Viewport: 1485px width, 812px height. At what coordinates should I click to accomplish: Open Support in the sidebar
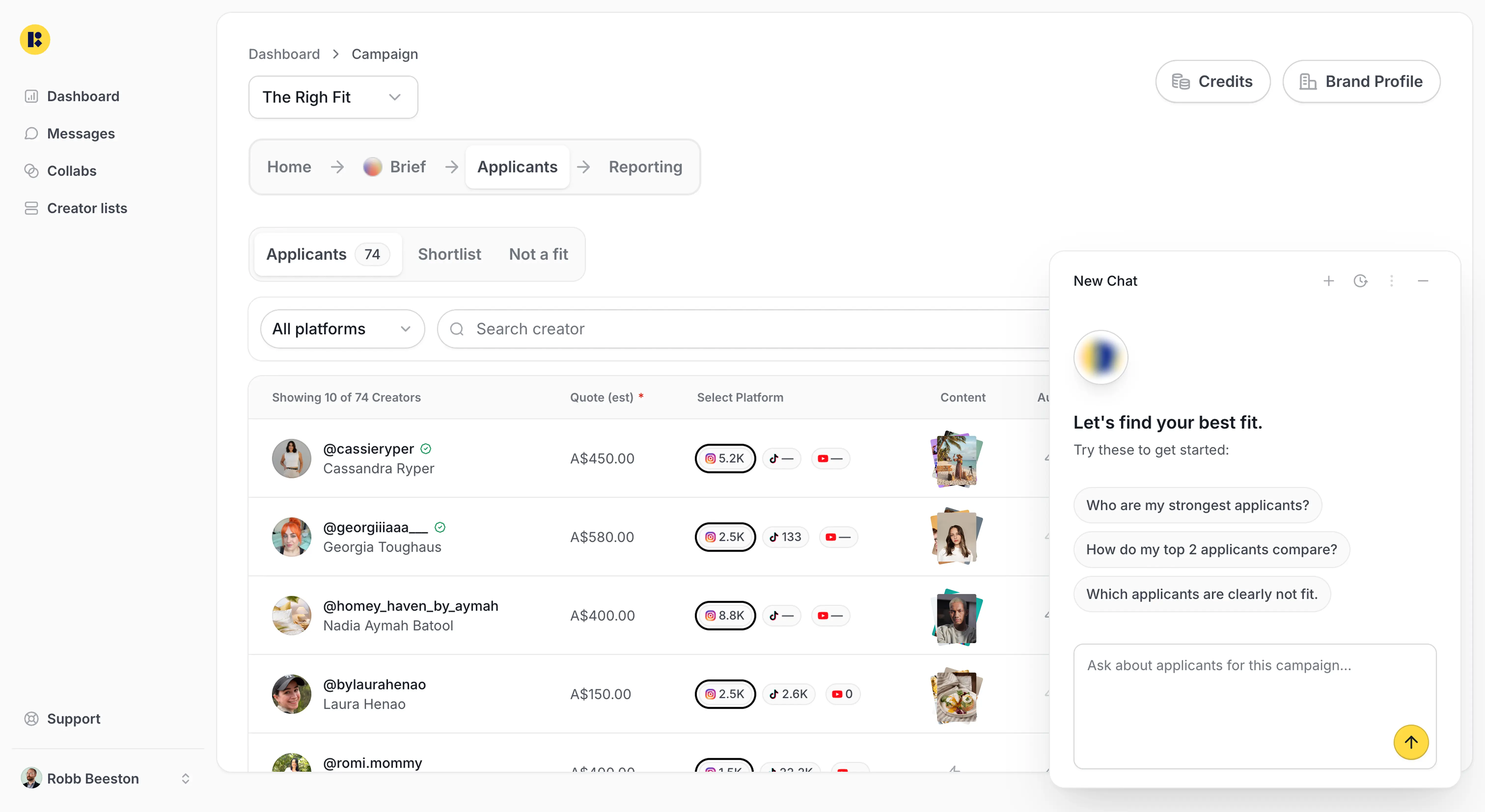click(x=62, y=719)
